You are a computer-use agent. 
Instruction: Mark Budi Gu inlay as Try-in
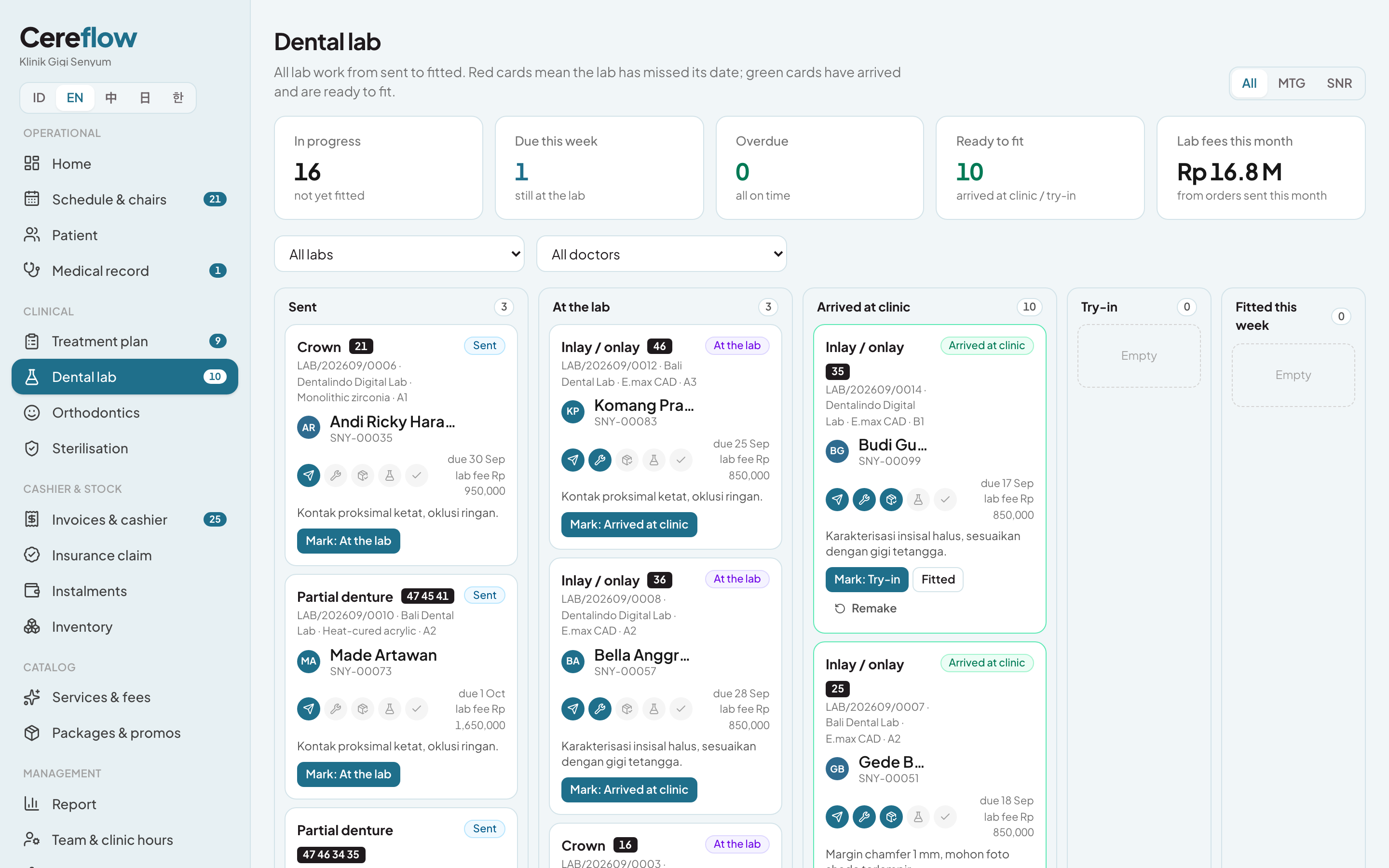(x=867, y=579)
